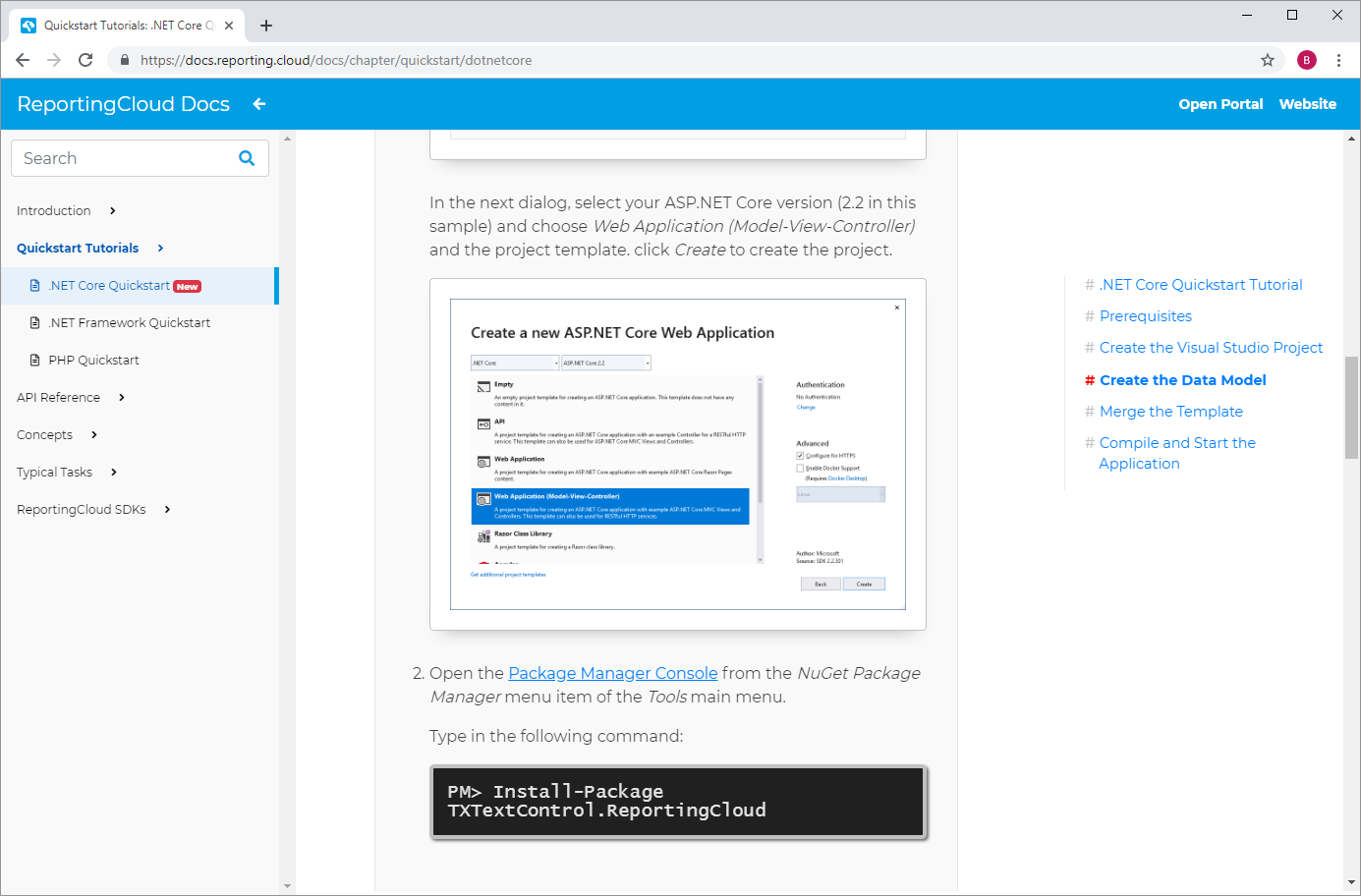Viewport: 1361px width, 896px height.
Task: Click the New badge
Action: tap(188, 287)
